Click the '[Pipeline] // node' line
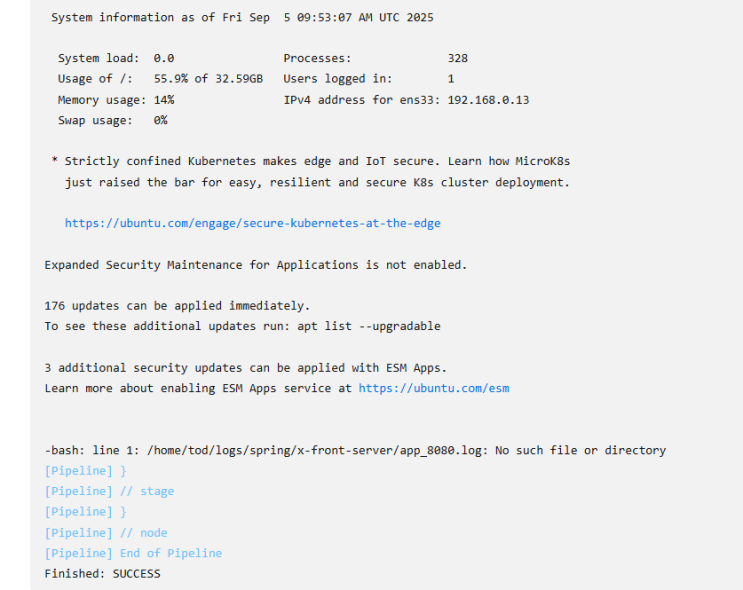The width and height of the screenshot is (743, 590). (106, 533)
